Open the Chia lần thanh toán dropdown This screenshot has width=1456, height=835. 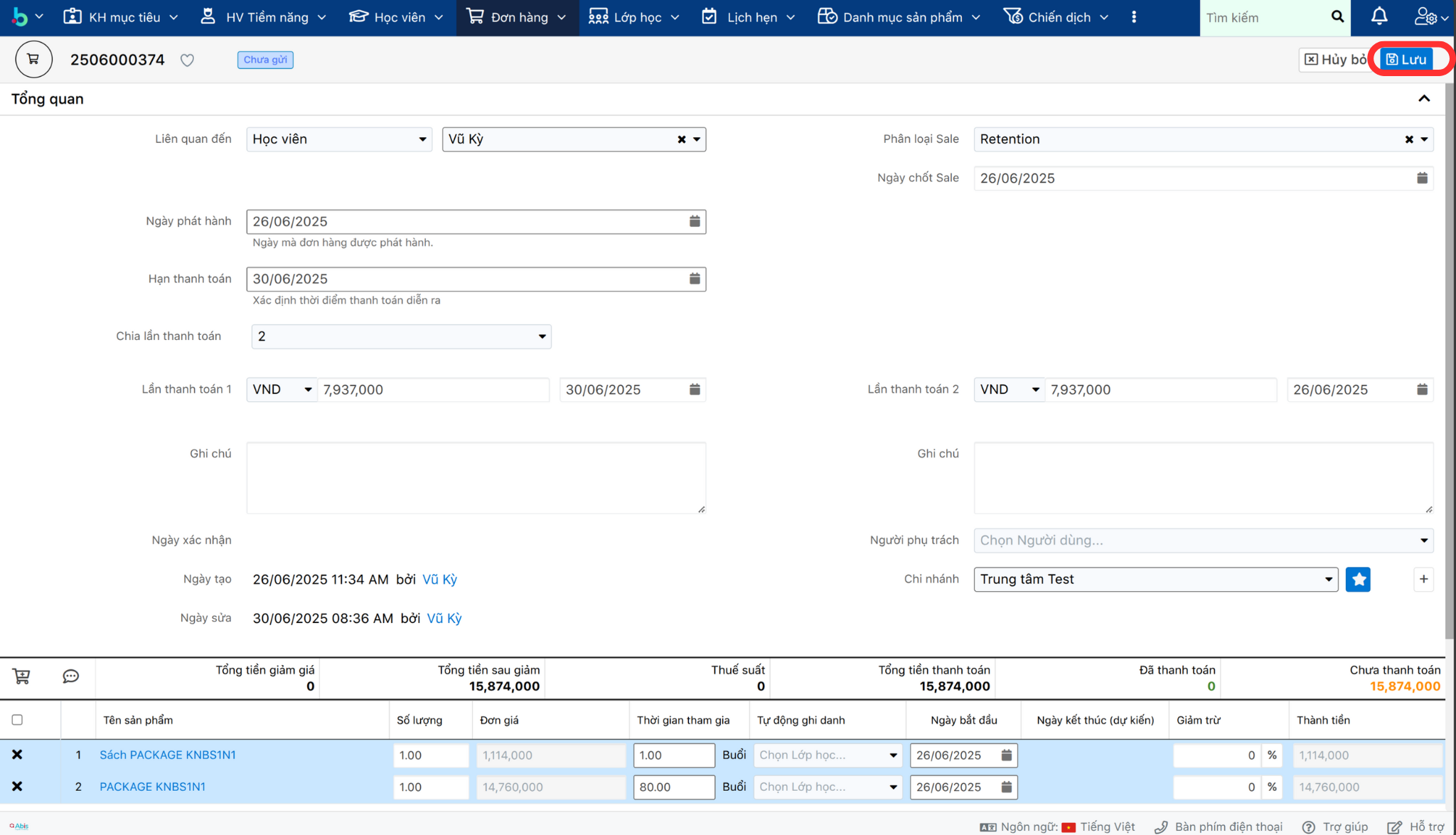pyautogui.click(x=401, y=336)
